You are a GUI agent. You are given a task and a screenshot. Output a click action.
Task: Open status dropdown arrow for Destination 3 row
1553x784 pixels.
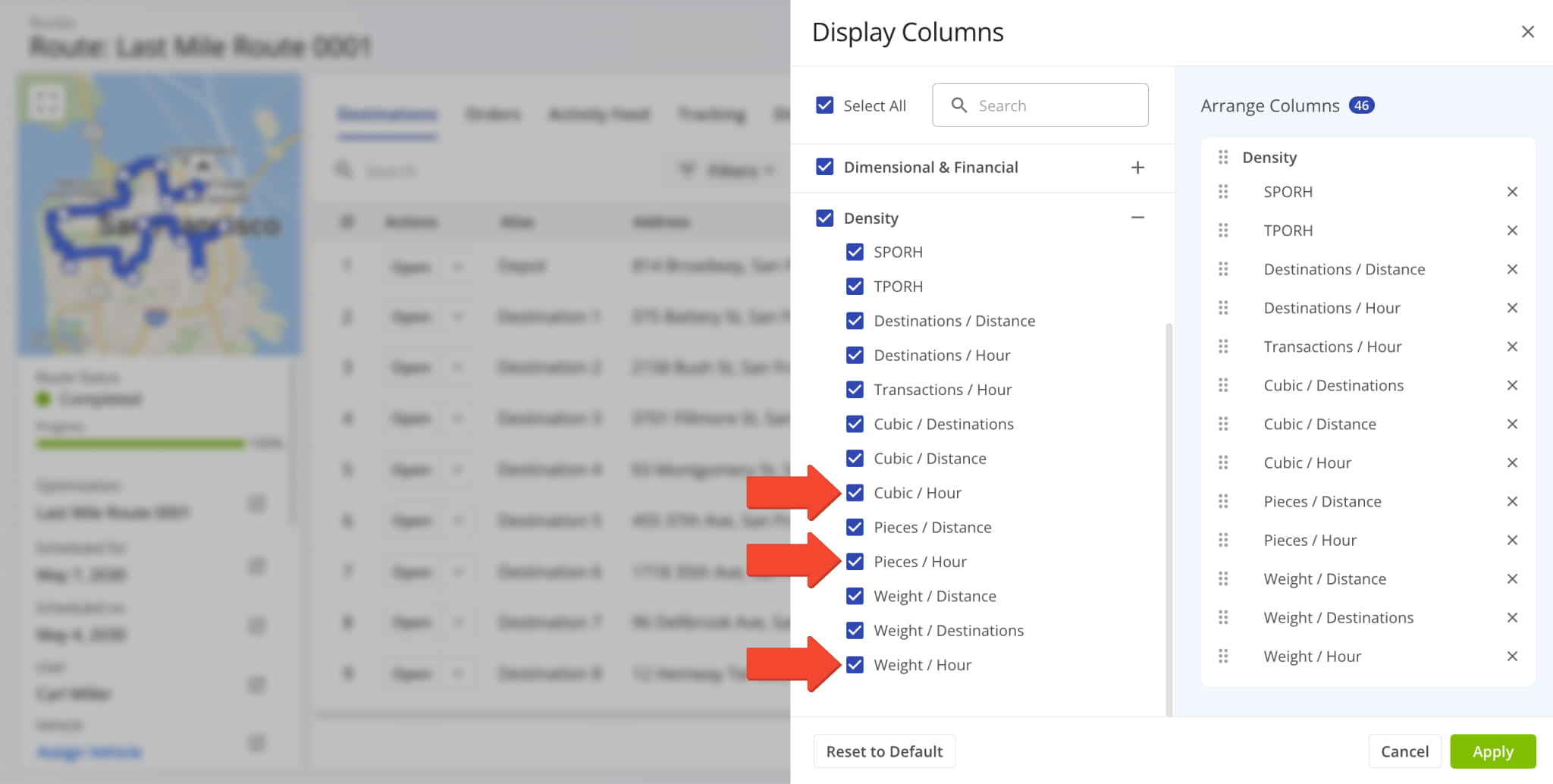point(457,419)
